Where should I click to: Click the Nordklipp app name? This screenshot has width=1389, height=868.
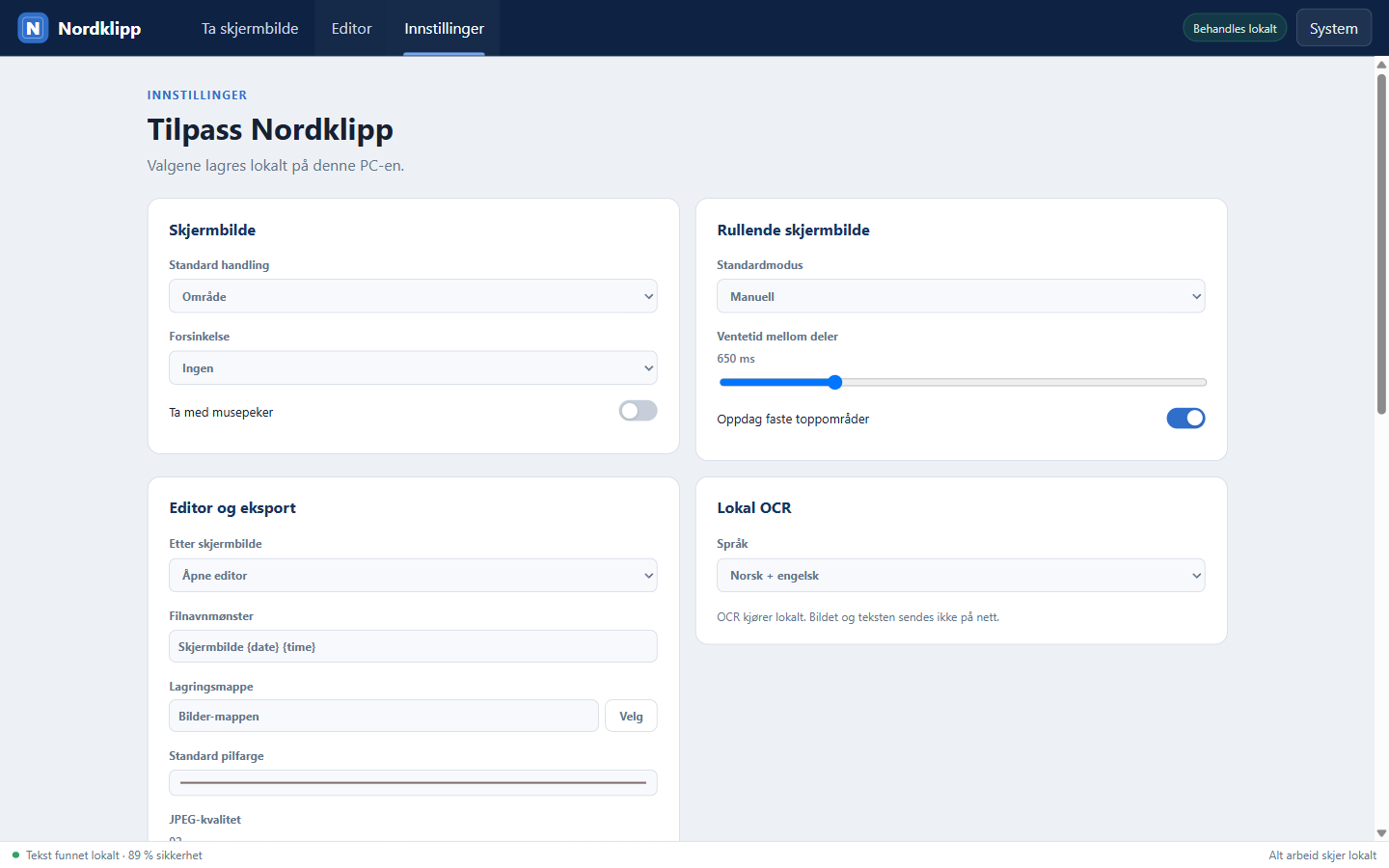tap(99, 28)
